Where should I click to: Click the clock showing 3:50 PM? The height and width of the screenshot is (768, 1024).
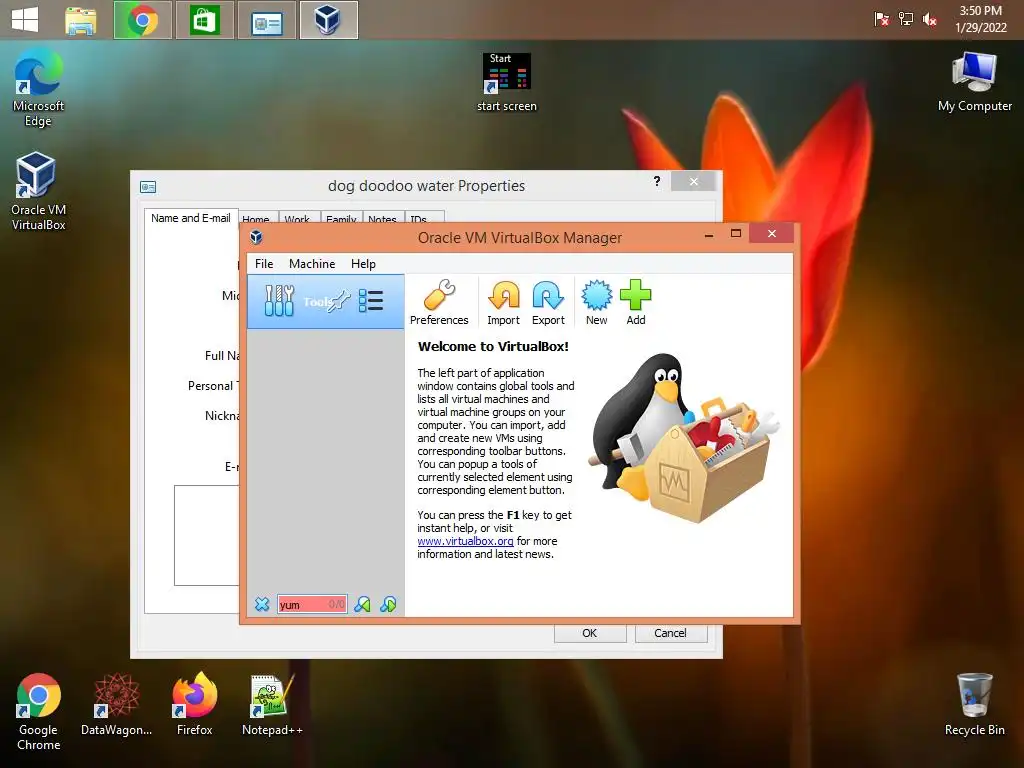click(x=980, y=20)
